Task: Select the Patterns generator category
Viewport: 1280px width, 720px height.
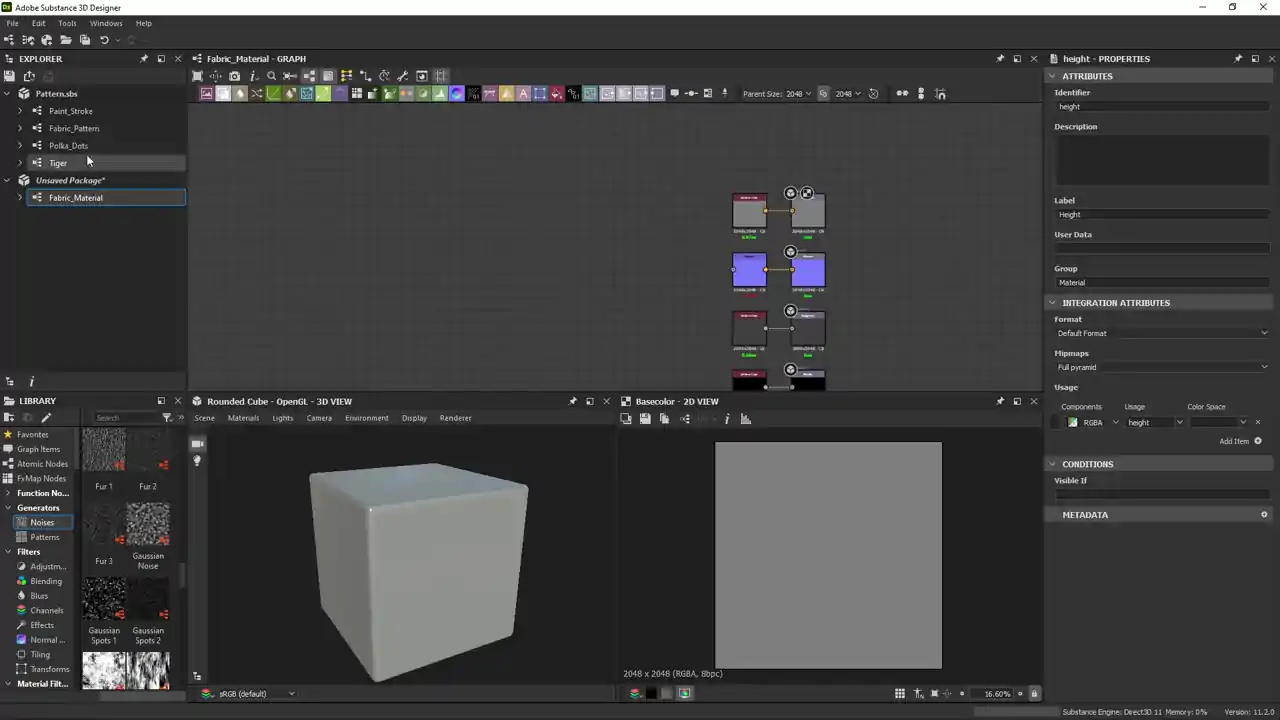Action: tap(44, 537)
